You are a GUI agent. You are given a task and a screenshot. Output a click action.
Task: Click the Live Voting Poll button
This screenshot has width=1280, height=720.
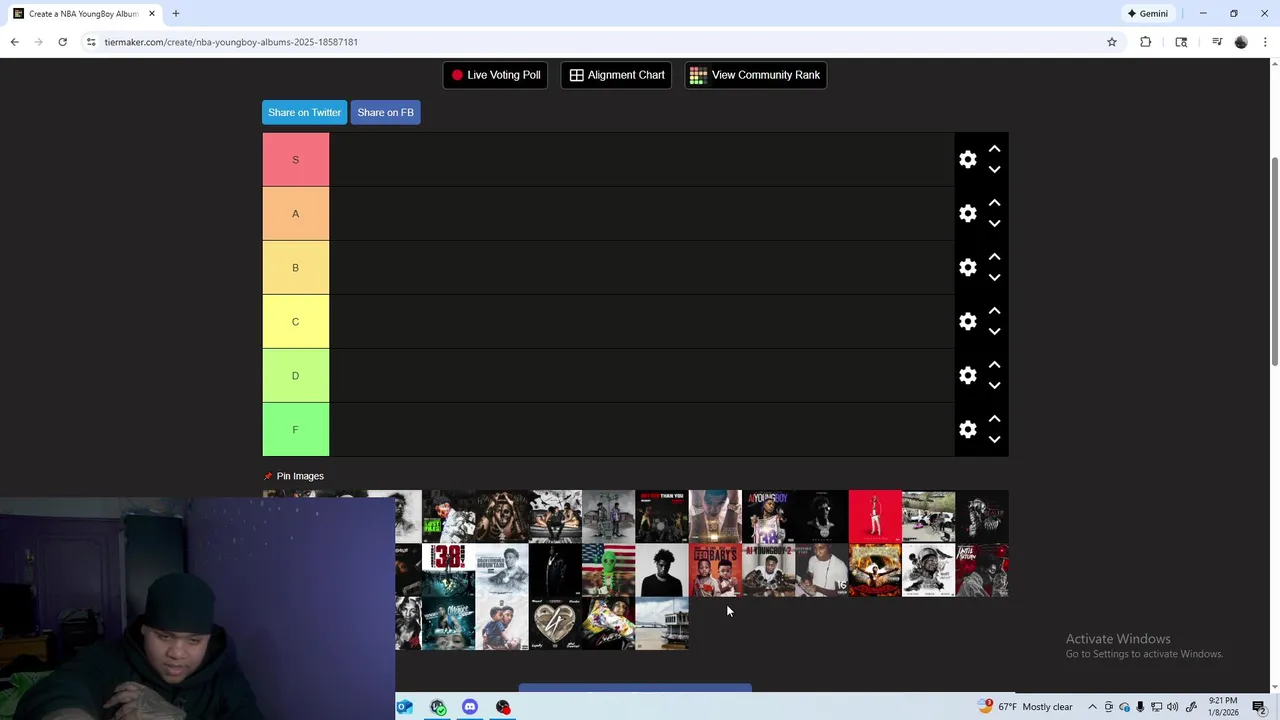(495, 75)
